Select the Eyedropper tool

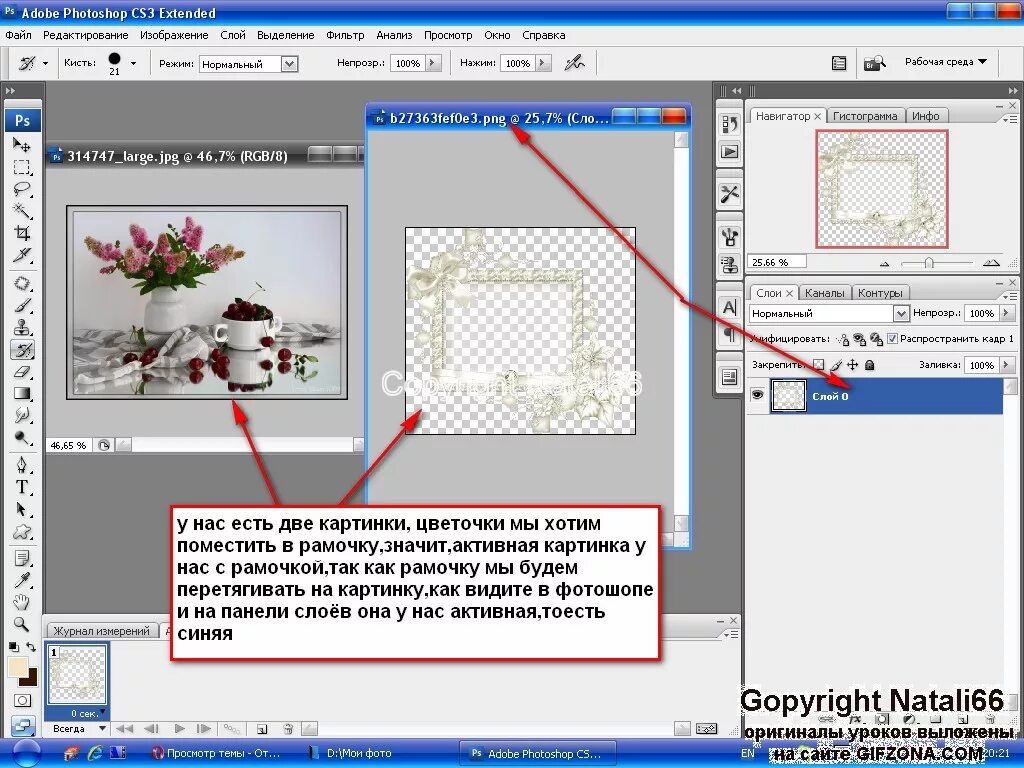point(22,581)
